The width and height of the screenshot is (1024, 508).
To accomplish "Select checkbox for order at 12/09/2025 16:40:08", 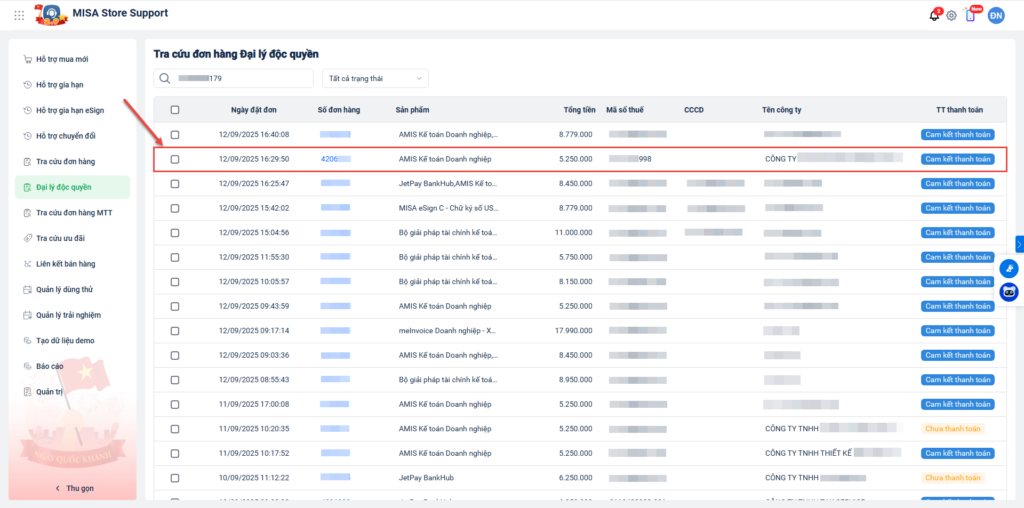I will [x=175, y=134].
